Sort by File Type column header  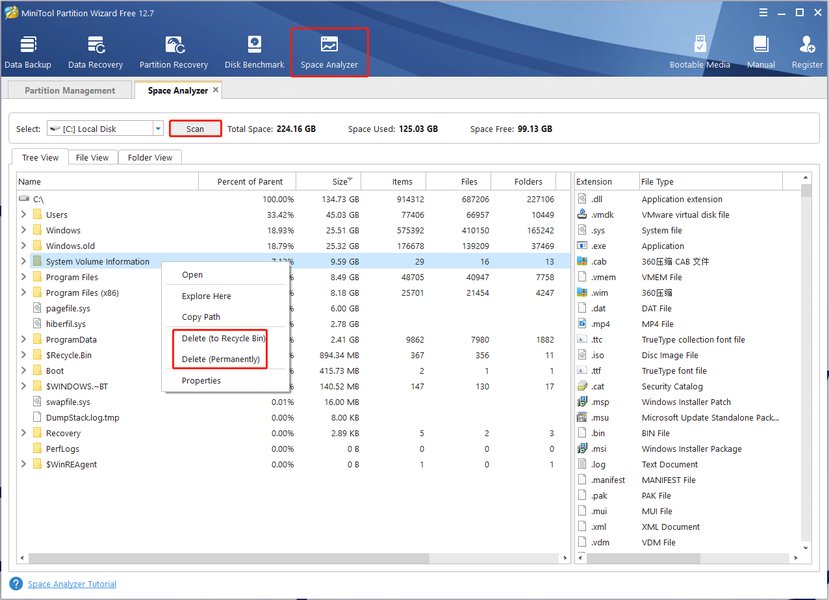(x=711, y=181)
